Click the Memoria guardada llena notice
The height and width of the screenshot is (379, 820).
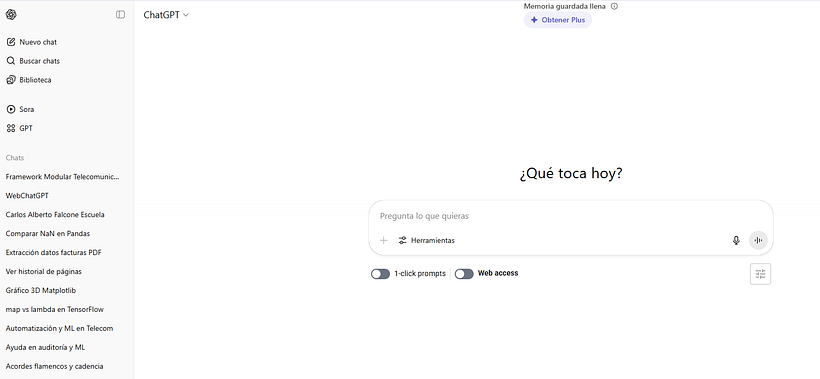pyautogui.click(x=566, y=6)
